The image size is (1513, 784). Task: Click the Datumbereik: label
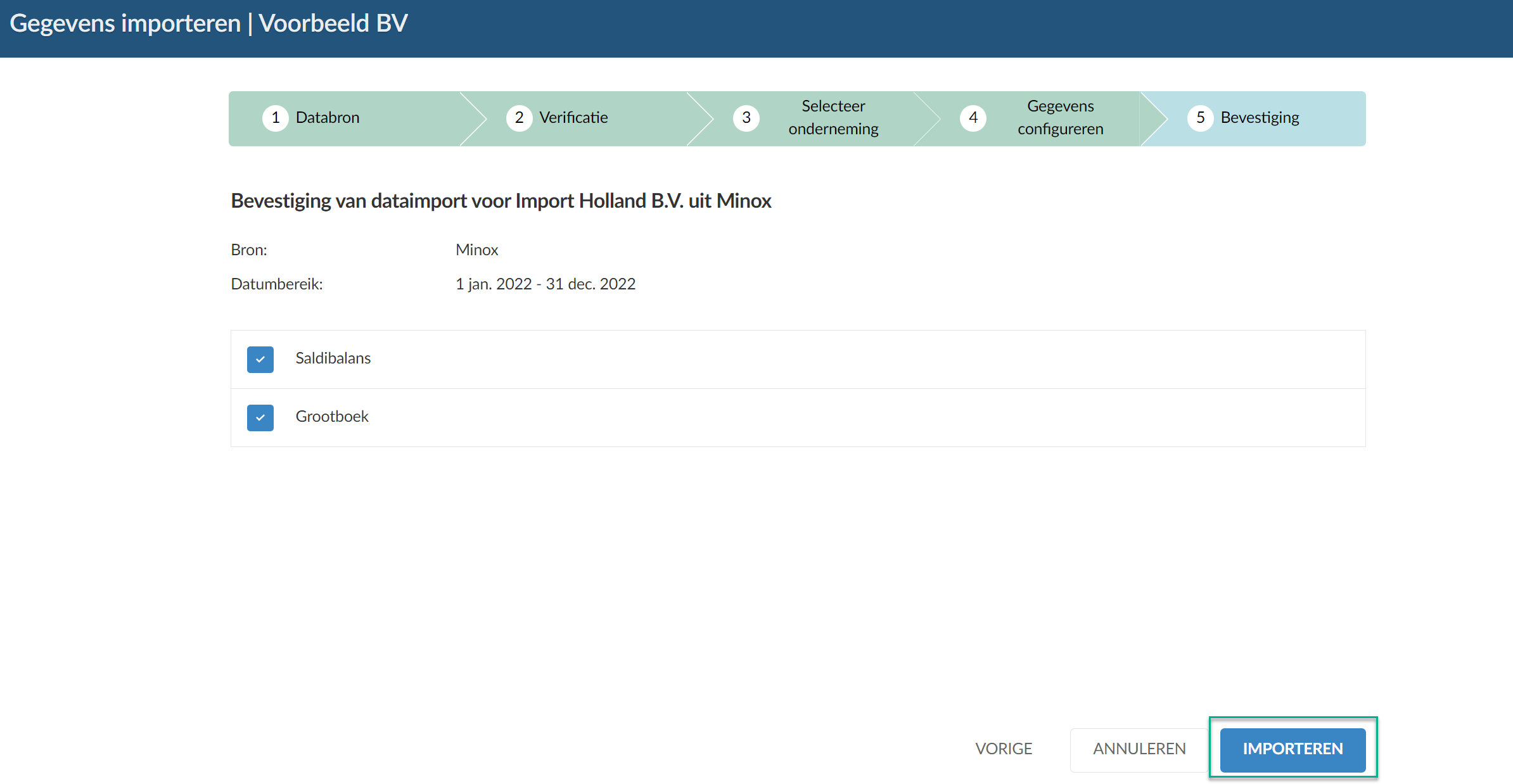tap(277, 284)
